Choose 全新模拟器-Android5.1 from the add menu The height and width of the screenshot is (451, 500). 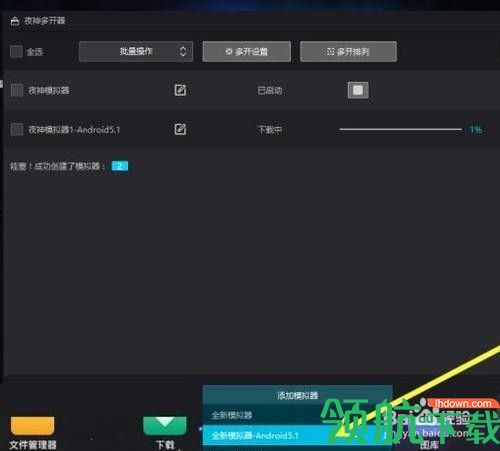click(x=297, y=435)
